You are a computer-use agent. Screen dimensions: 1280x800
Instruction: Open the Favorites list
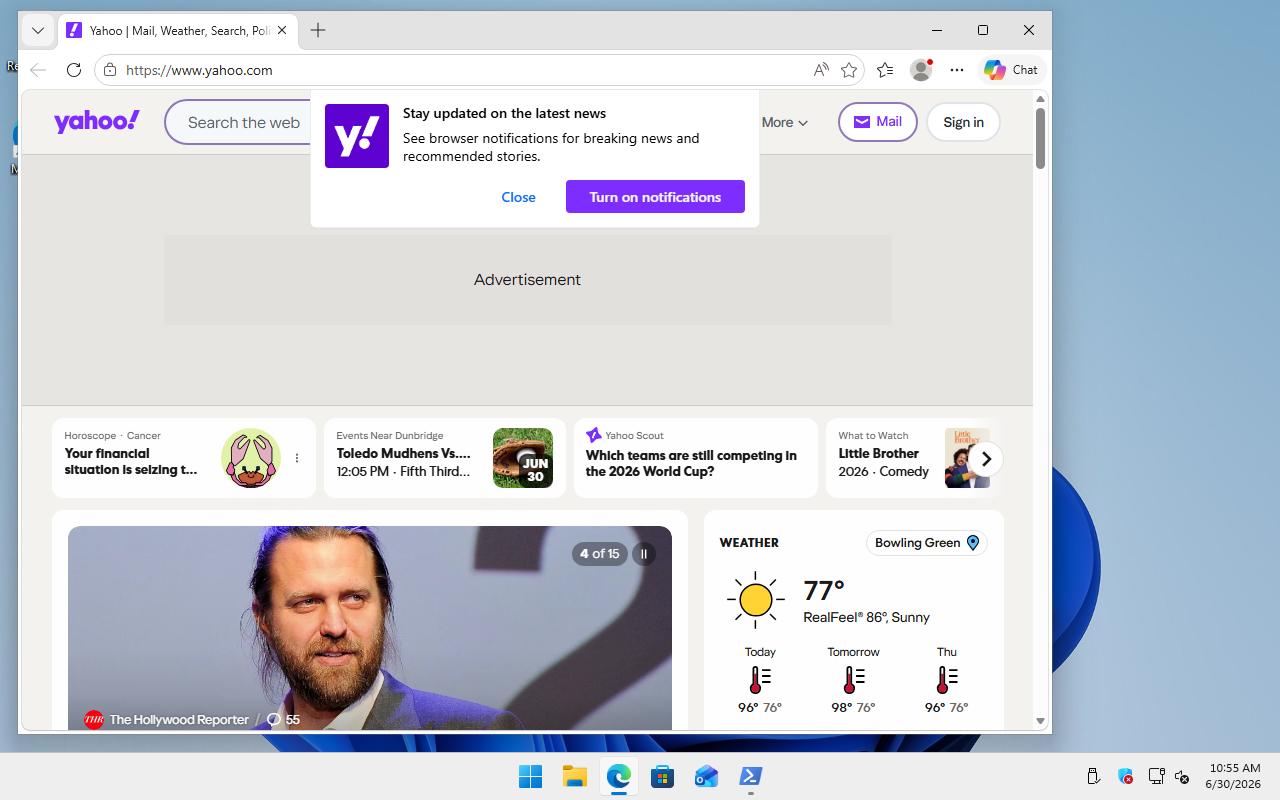[x=885, y=70]
